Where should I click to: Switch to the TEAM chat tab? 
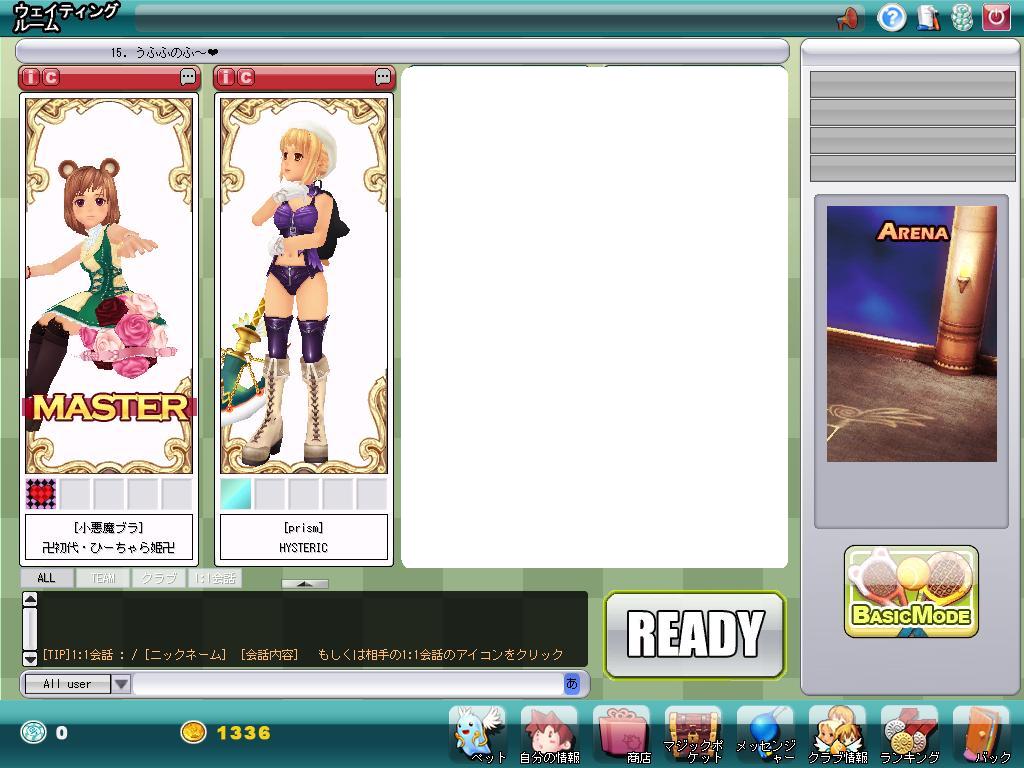(x=103, y=578)
